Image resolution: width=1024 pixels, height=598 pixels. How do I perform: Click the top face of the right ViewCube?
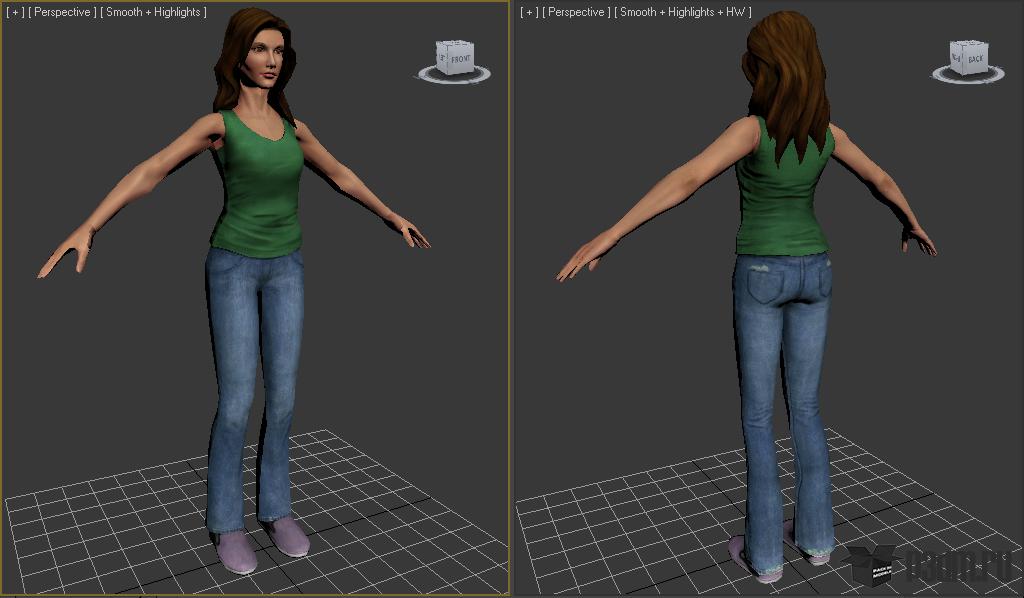pos(968,45)
